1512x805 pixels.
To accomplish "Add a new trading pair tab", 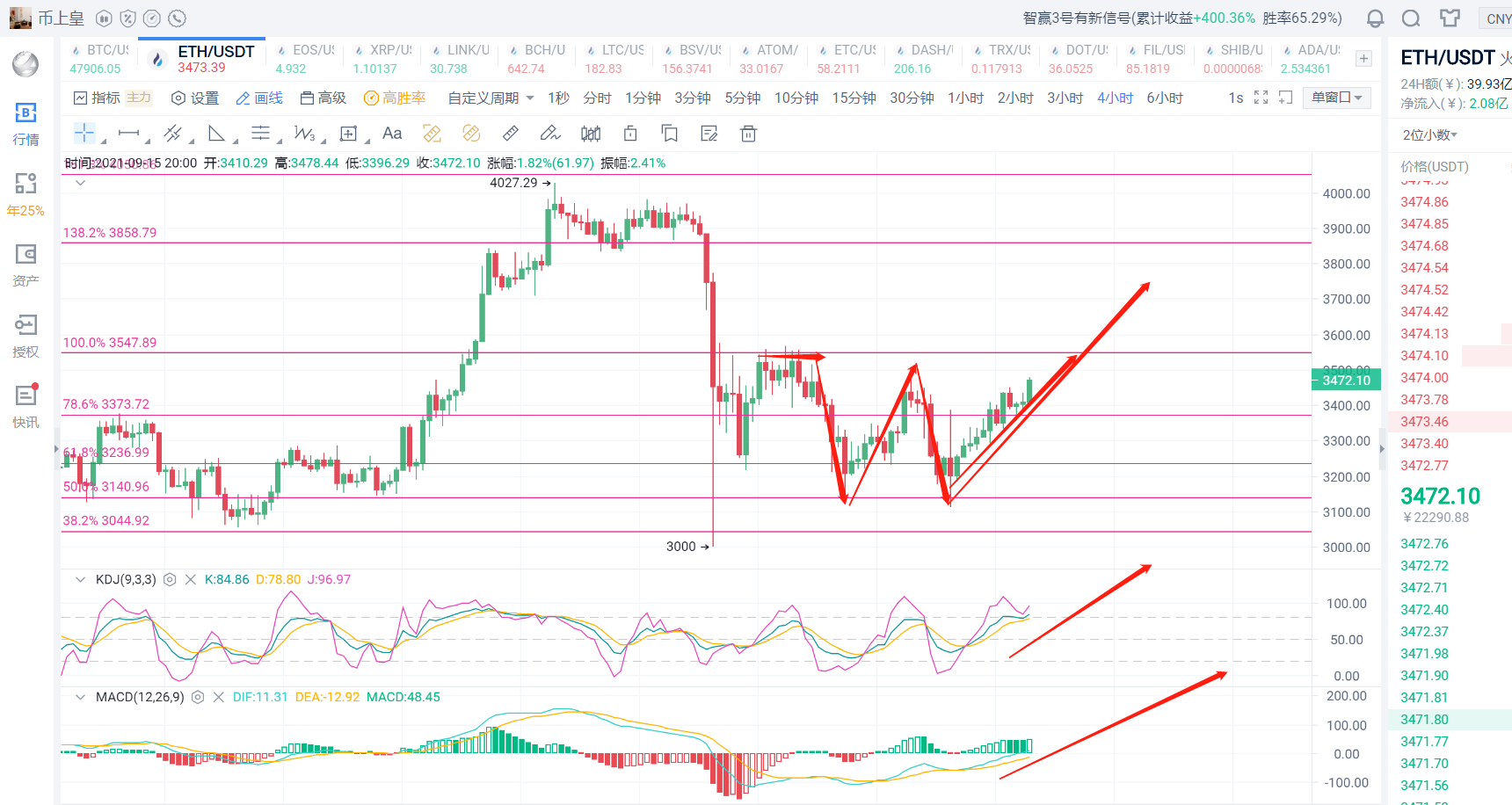I will coord(1363,58).
